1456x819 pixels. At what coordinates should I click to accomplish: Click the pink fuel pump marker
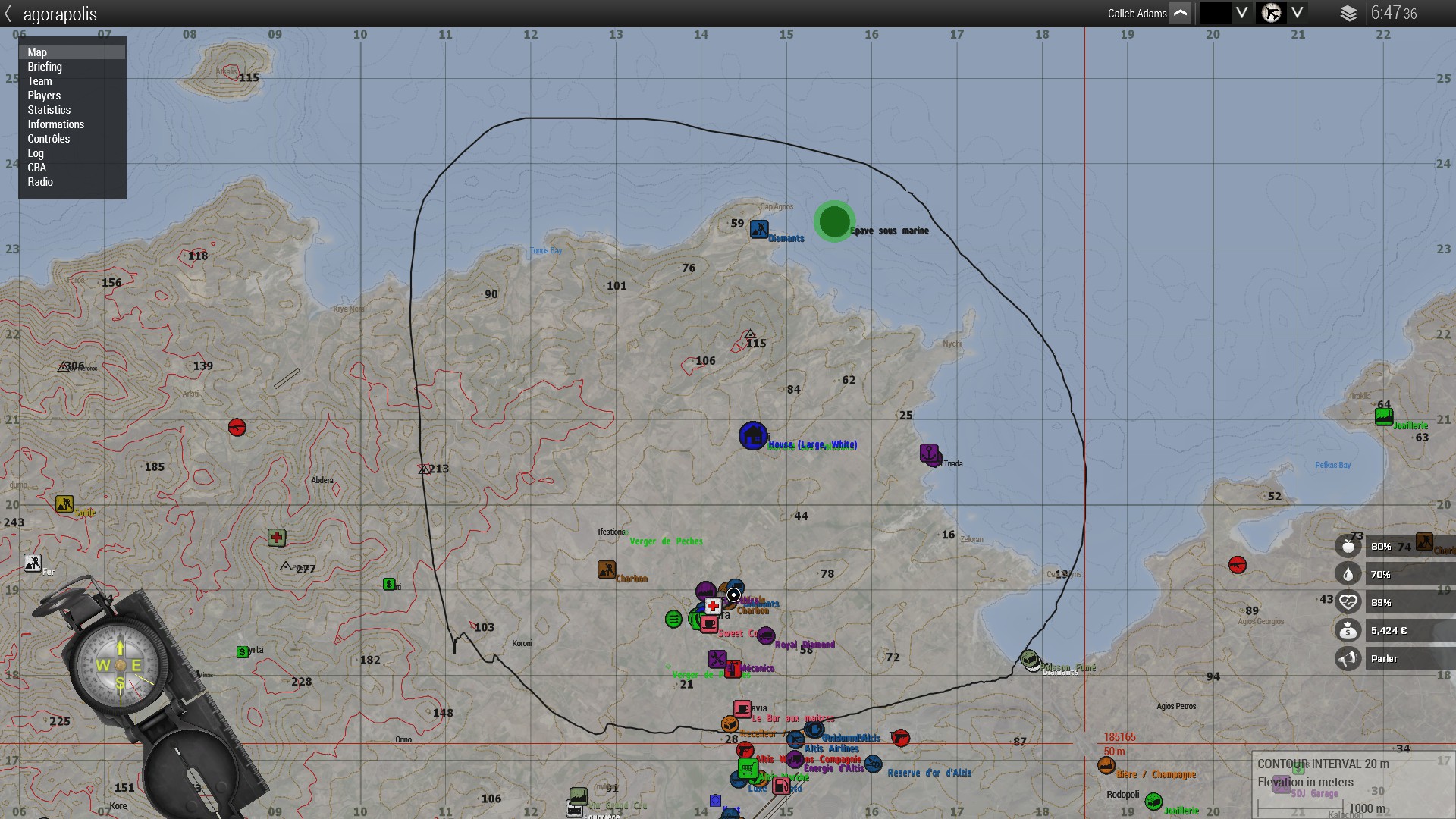780,786
